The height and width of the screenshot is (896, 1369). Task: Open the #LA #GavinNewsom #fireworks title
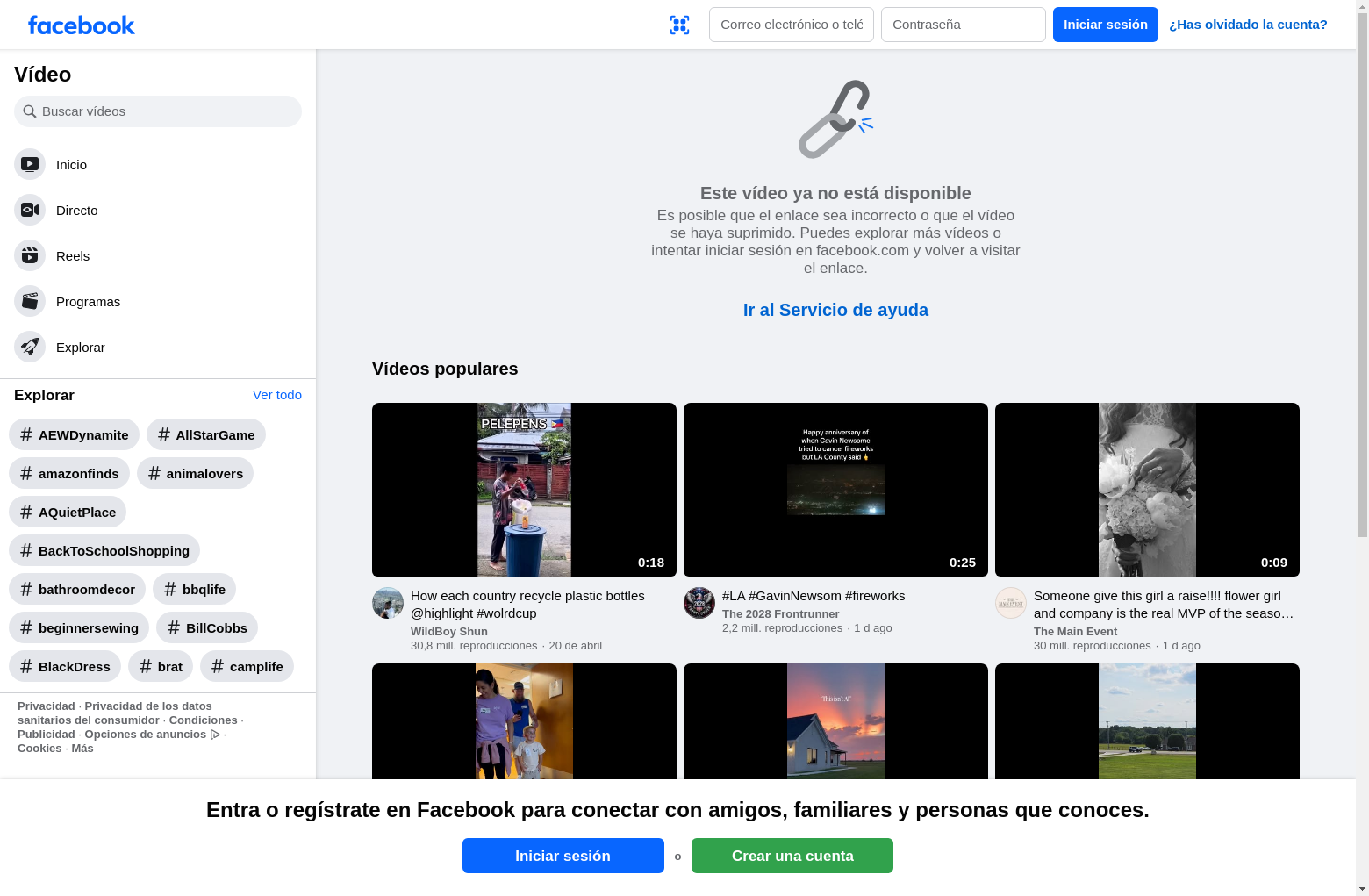814,596
